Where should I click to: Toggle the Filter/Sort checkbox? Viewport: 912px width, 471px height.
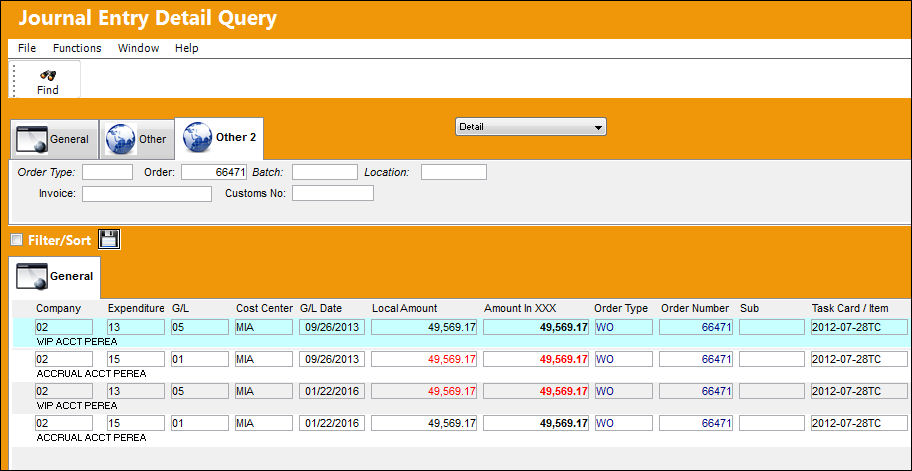17,240
